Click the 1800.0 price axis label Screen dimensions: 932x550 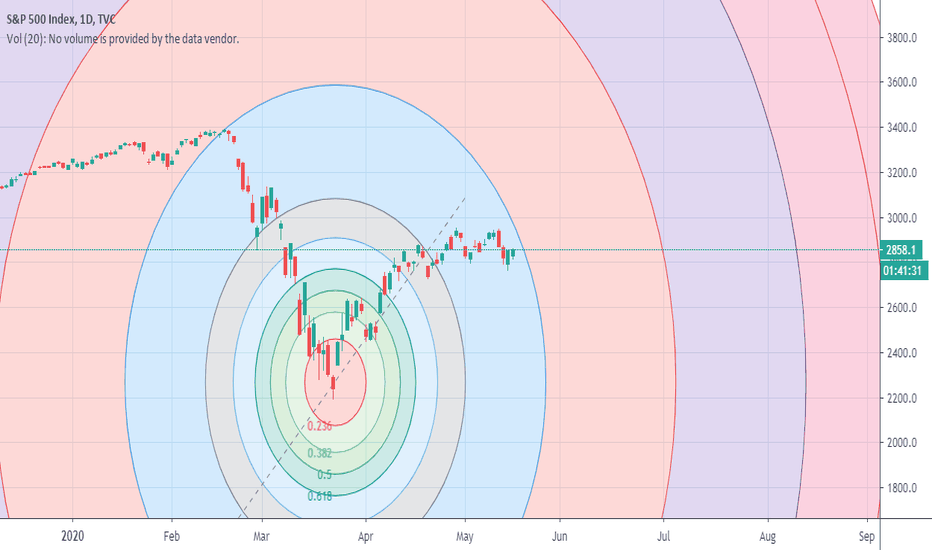[902, 488]
